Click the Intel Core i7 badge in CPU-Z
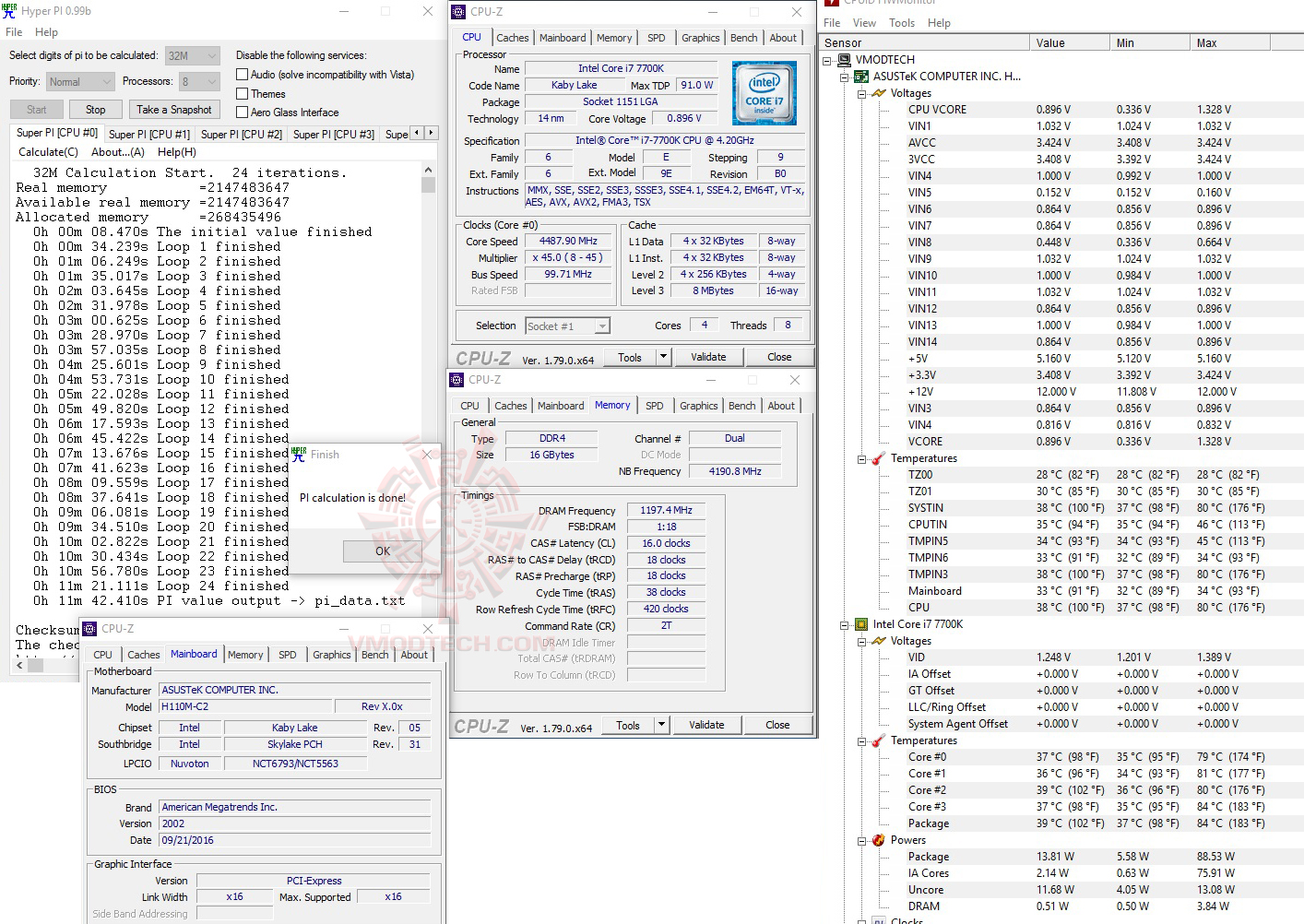1304x924 pixels. (x=764, y=92)
